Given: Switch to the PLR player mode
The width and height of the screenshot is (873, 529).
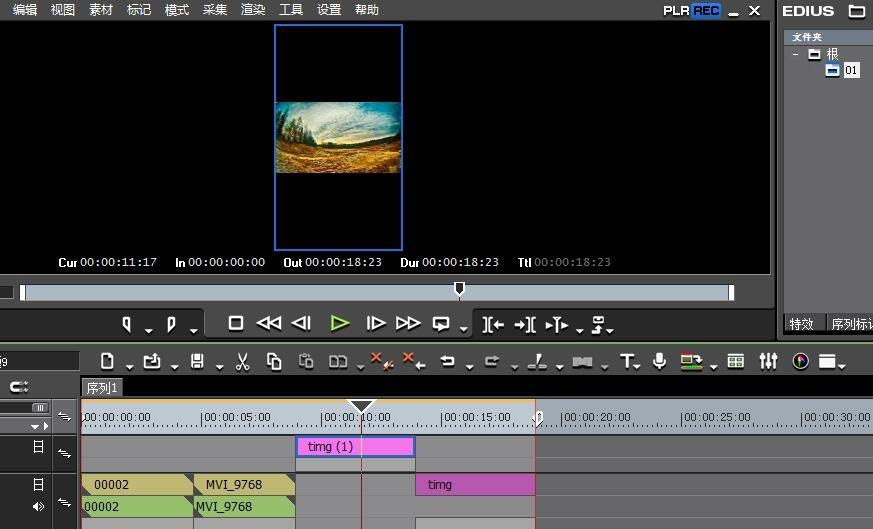Looking at the screenshot, I should coord(676,11).
